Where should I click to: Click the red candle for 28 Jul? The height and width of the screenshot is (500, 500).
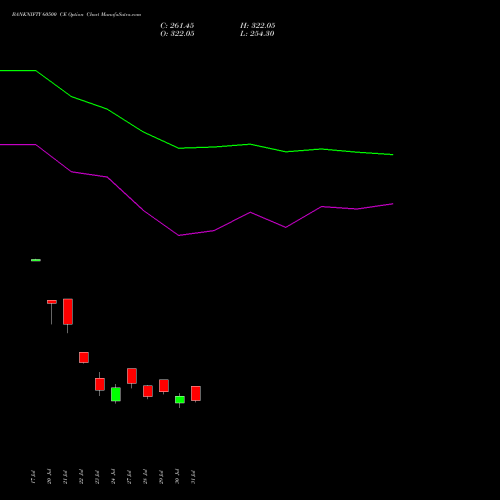click(x=148, y=391)
